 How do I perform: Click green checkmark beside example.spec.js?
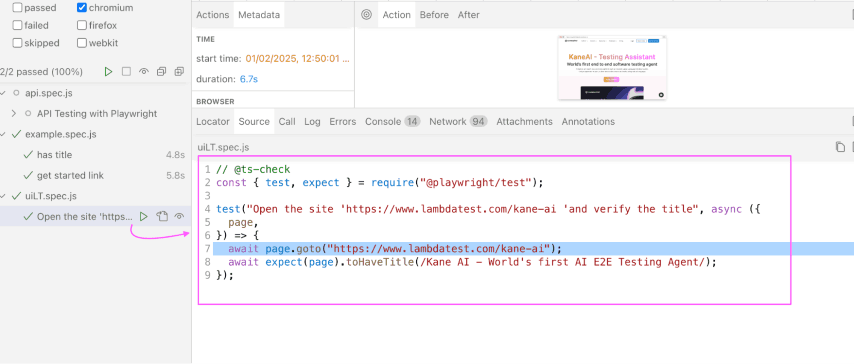[x=16, y=134]
